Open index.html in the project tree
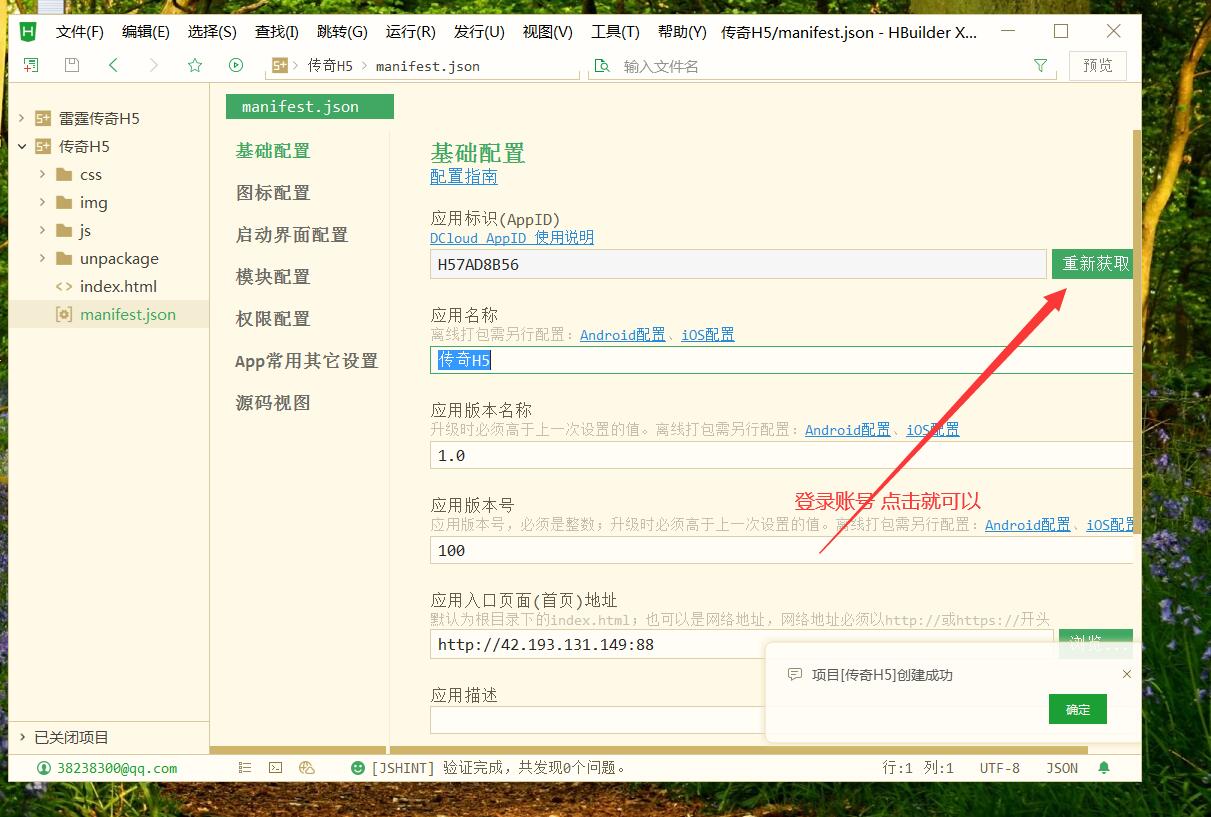This screenshot has height=817, width=1211. (118, 286)
